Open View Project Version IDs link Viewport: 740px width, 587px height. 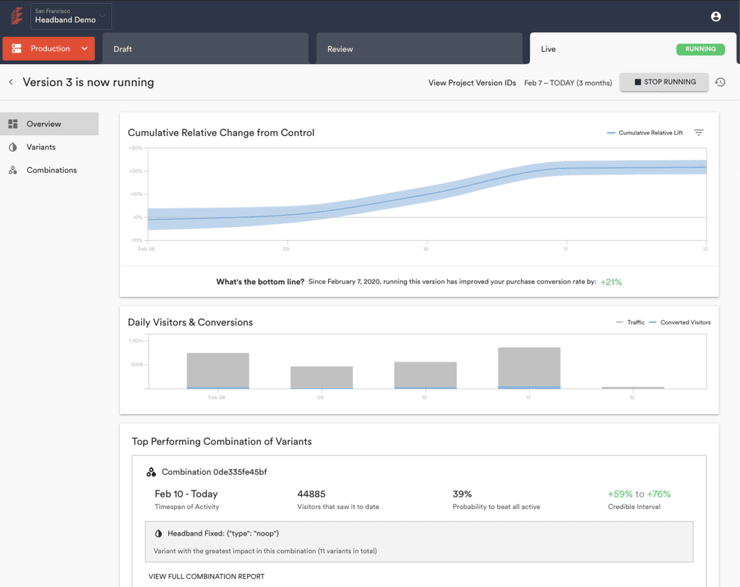tap(472, 83)
